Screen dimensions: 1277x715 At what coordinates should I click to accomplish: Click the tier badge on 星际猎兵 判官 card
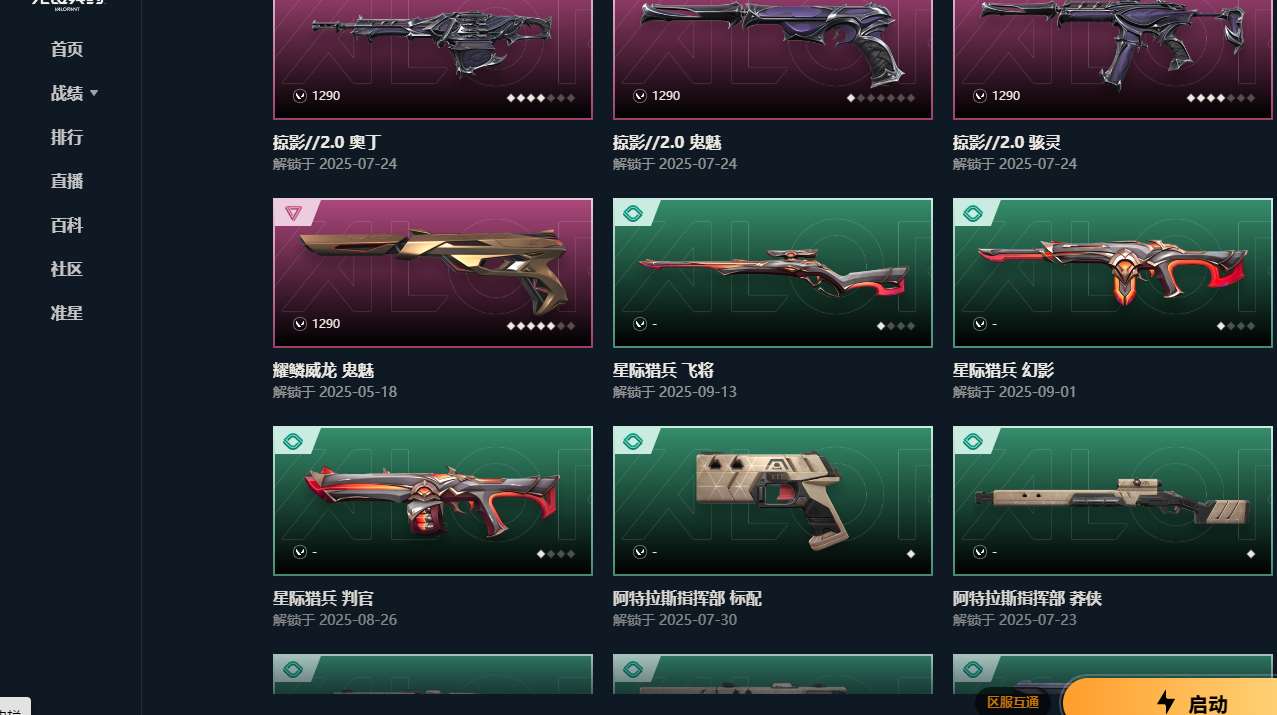[293, 440]
